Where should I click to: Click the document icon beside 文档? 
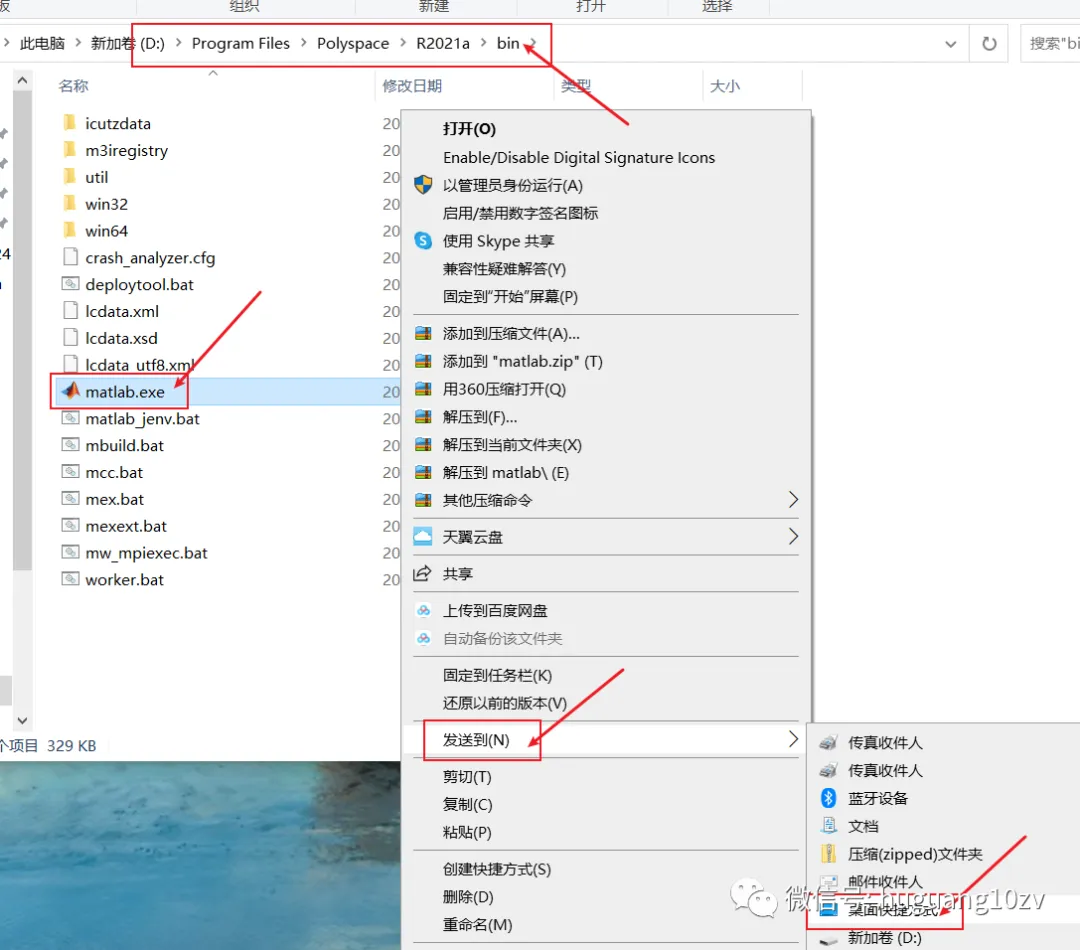829,825
